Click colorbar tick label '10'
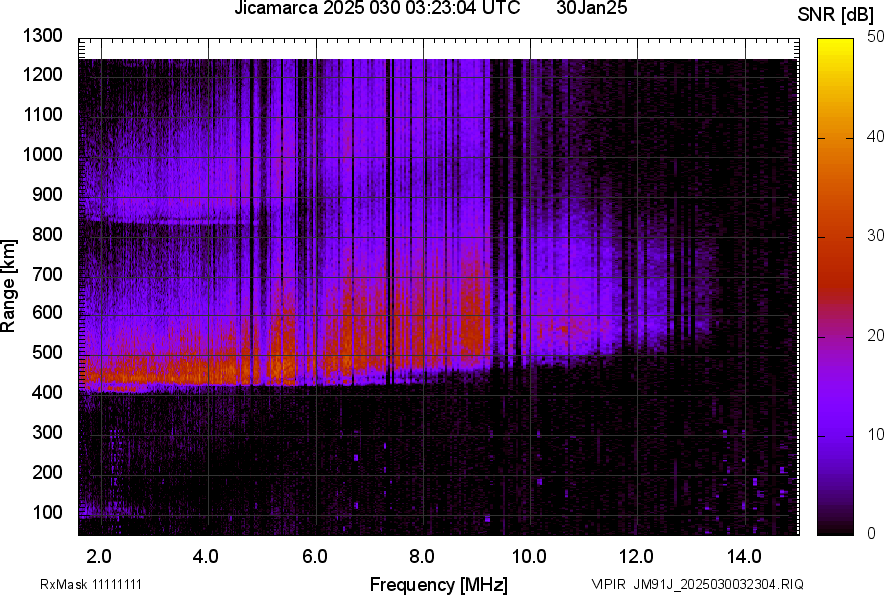Image resolution: width=884 pixels, height=595 pixels. click(875, 435)
